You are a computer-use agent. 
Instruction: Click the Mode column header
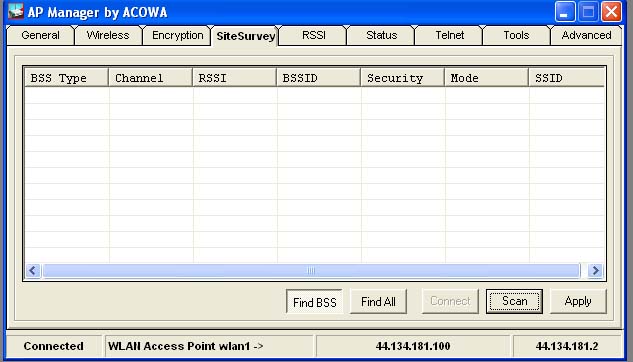tap(486, 77)
